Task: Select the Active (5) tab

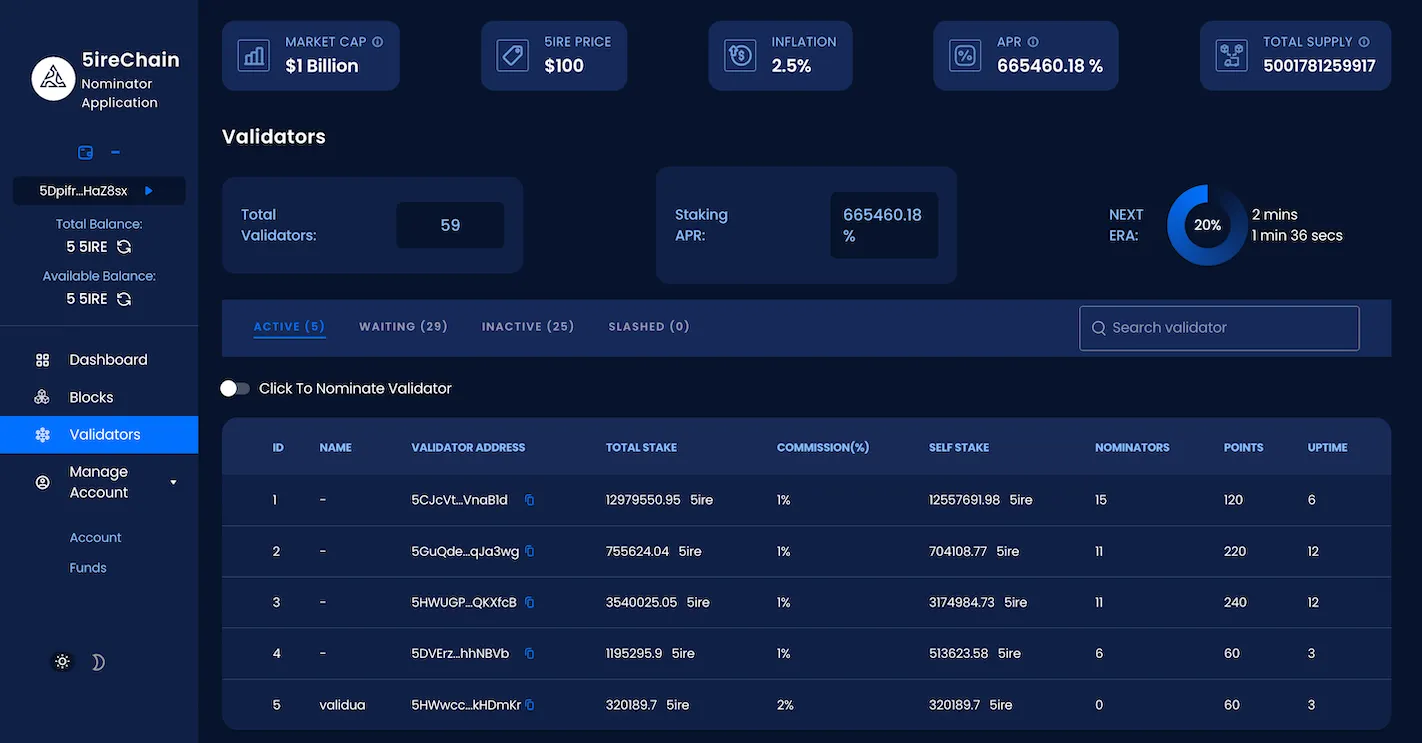Action: coord(289,327)
